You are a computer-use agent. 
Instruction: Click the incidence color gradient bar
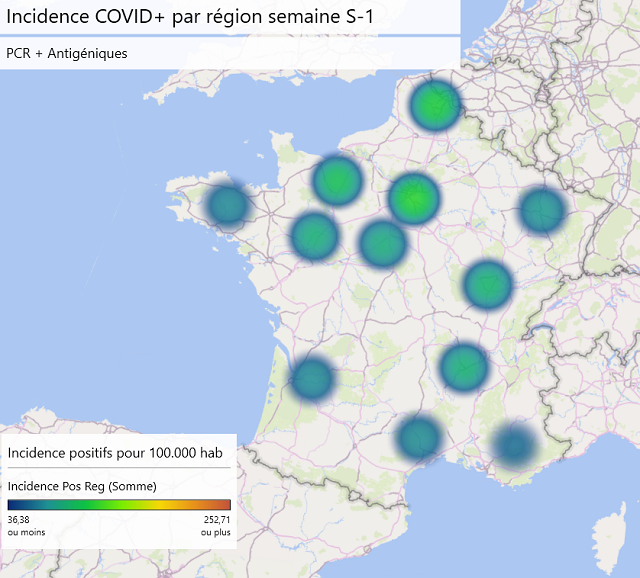click(119, 505)
